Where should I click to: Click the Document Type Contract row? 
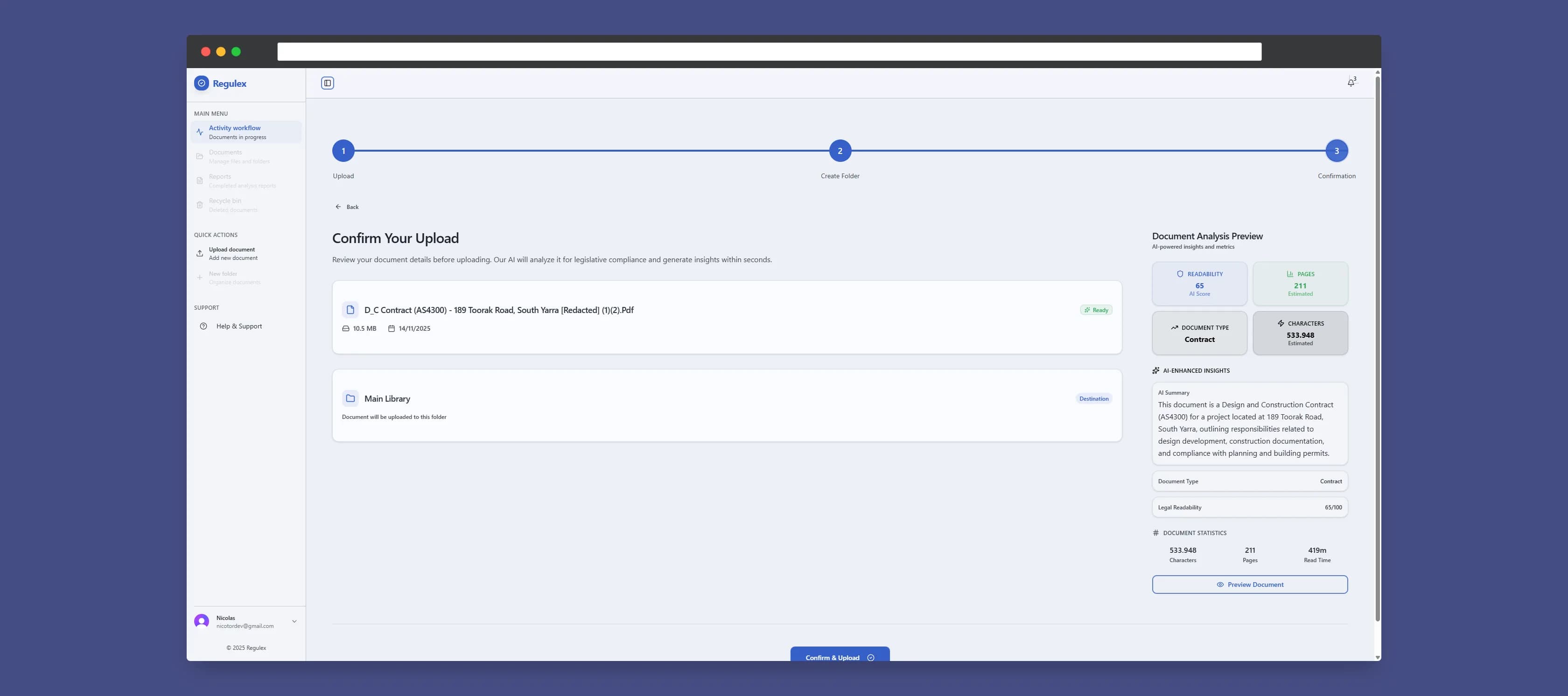1250,481
